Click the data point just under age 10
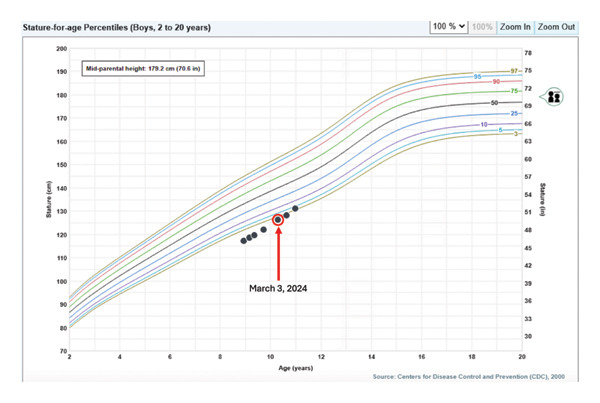The width and height of the screenshot is (600, 403). [263, 230]
